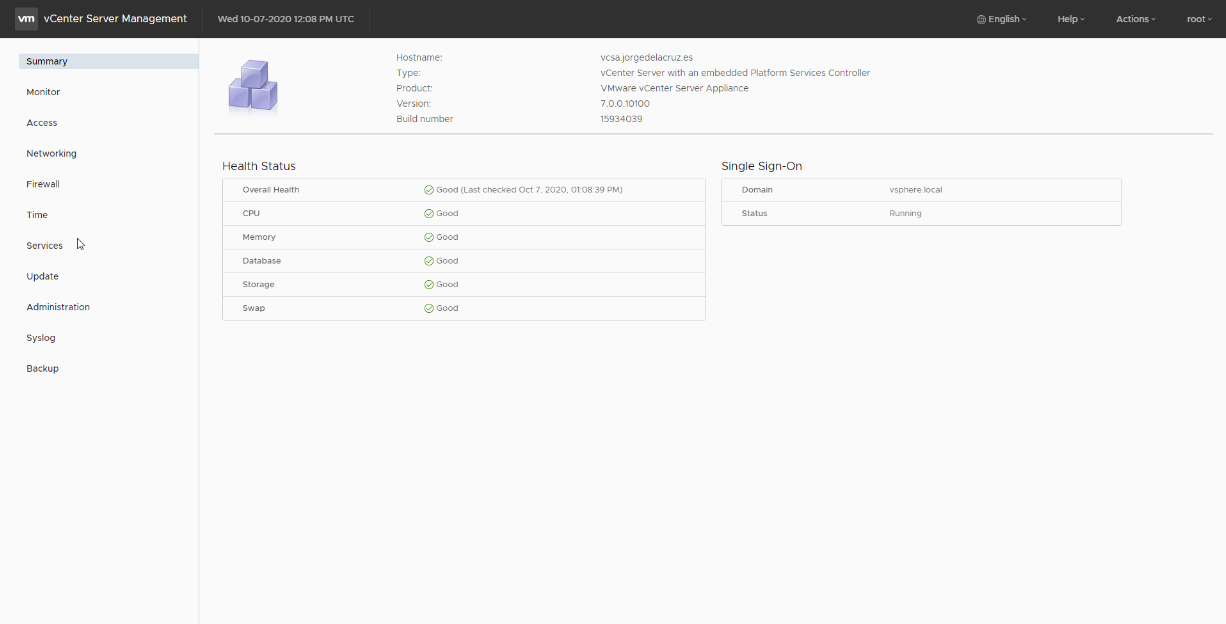This screenshot has width=1226, height=624.
Task: Click the VMware vm logo icon
Action: click(x=26, y=18)
